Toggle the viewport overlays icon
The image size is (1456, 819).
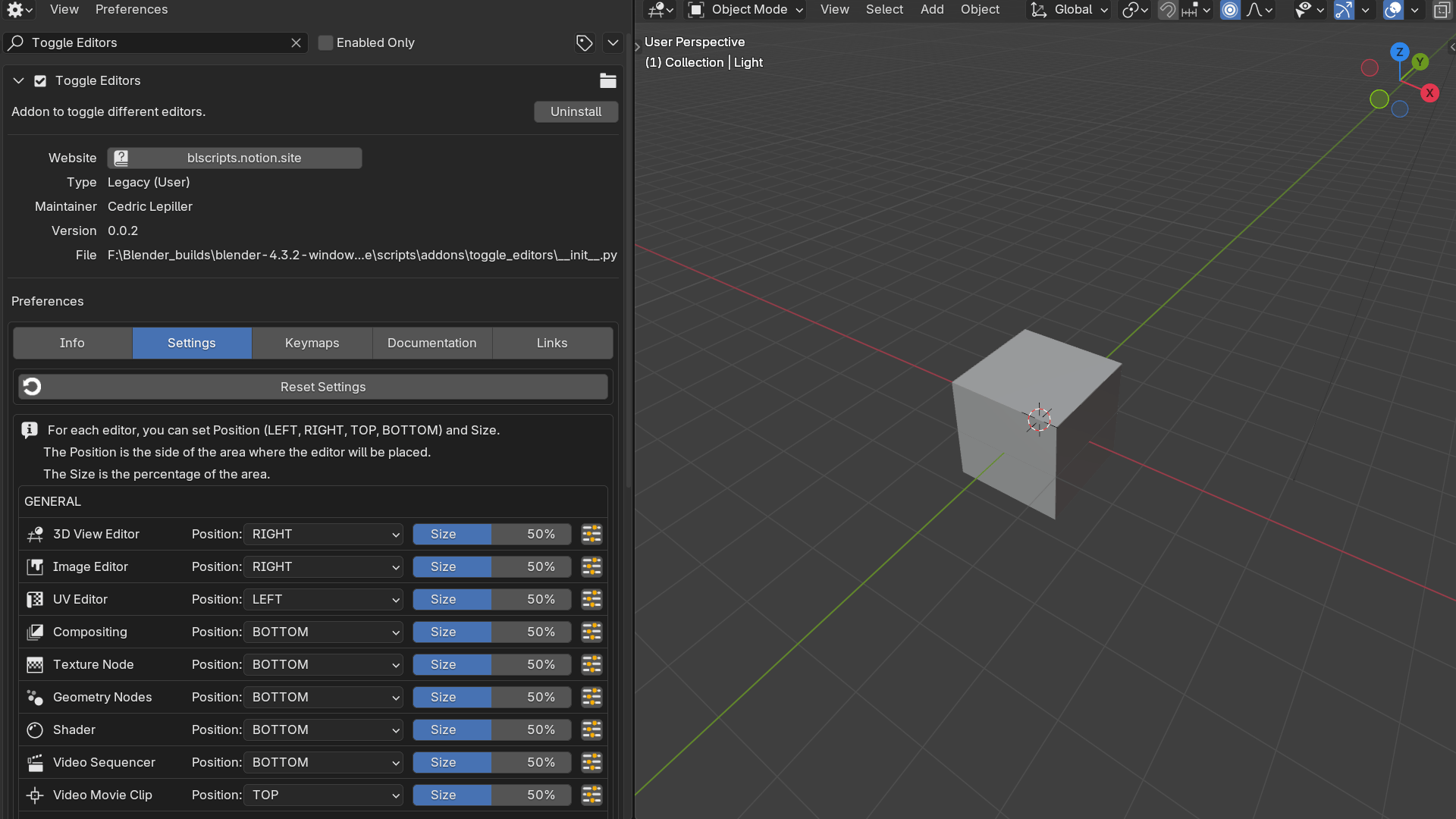(1393, 10)
